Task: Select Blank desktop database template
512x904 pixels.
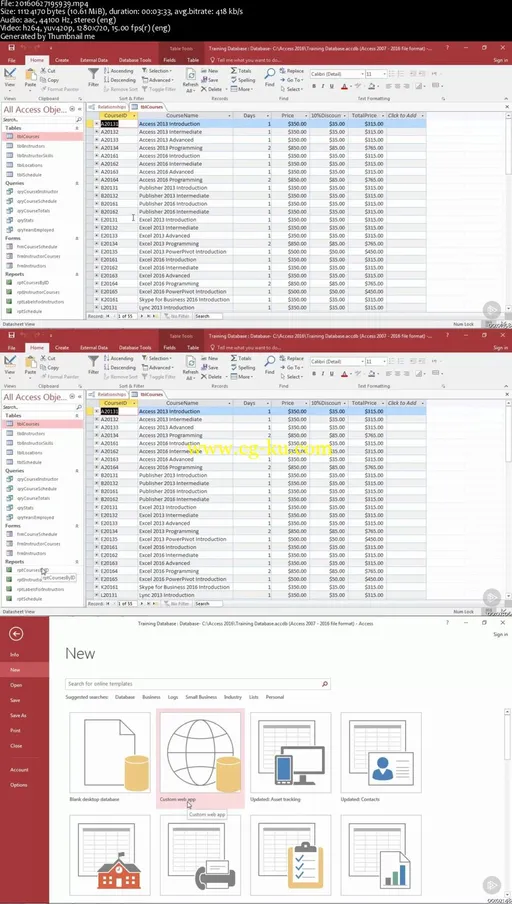Action: pyautogui.click(x=110, y=757)
